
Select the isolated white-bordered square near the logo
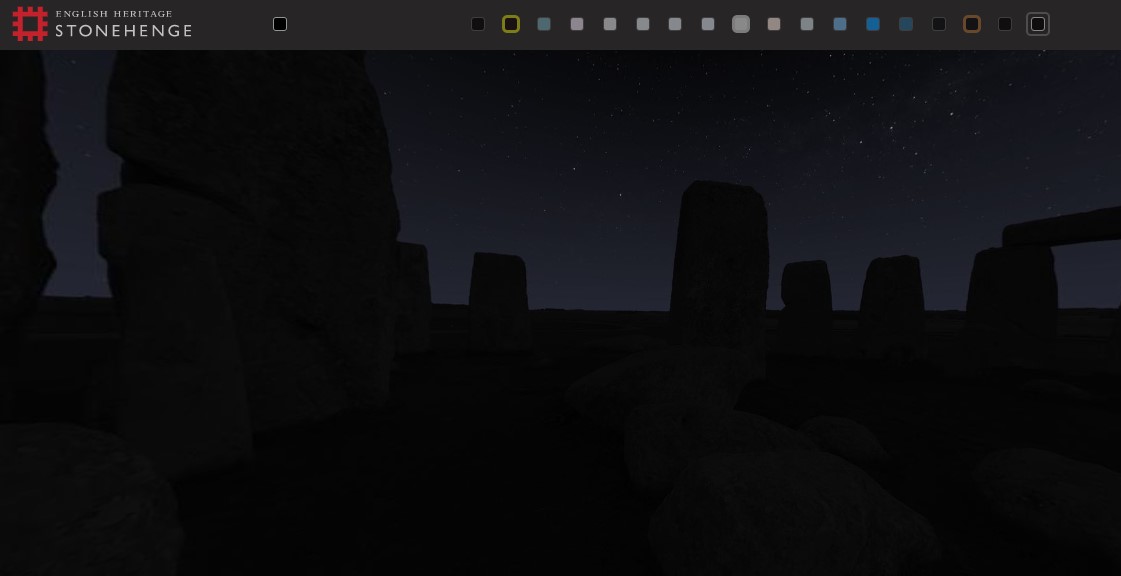[280, 24]
